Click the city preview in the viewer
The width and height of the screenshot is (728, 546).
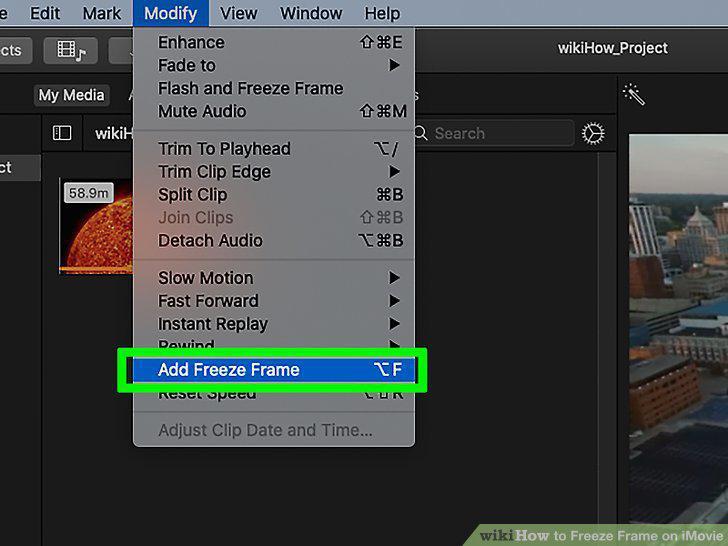pyautogui.click(x=678, y=329)
